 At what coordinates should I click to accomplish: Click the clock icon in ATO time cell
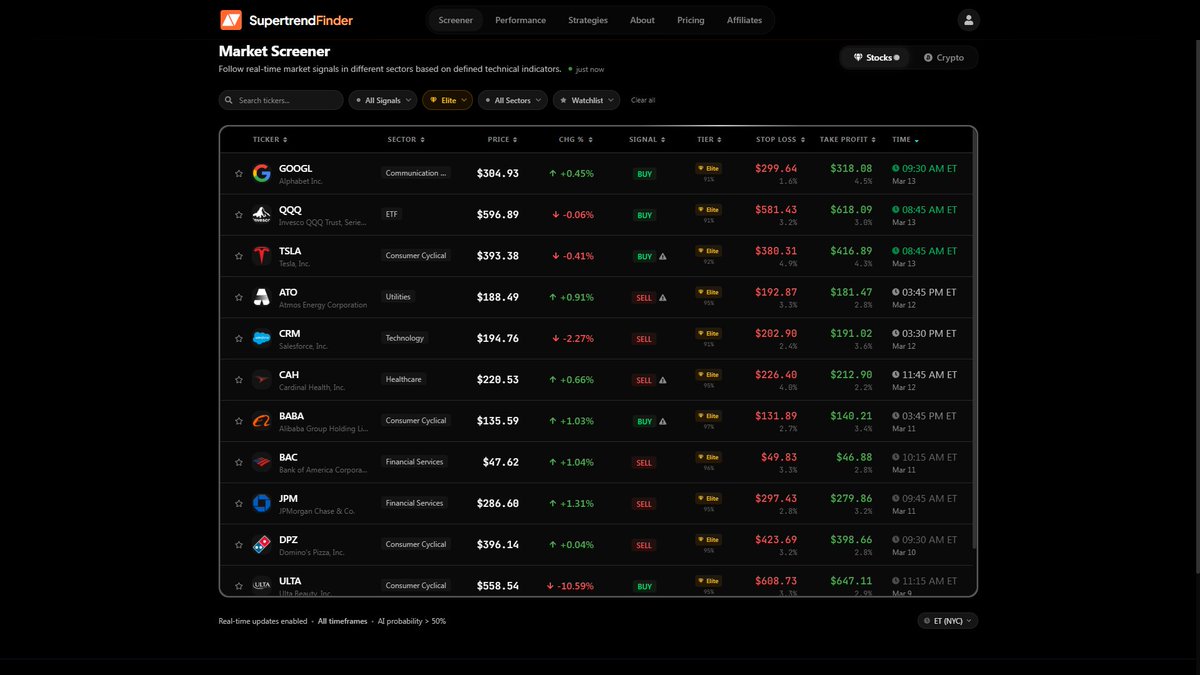[x=896, y=292]
